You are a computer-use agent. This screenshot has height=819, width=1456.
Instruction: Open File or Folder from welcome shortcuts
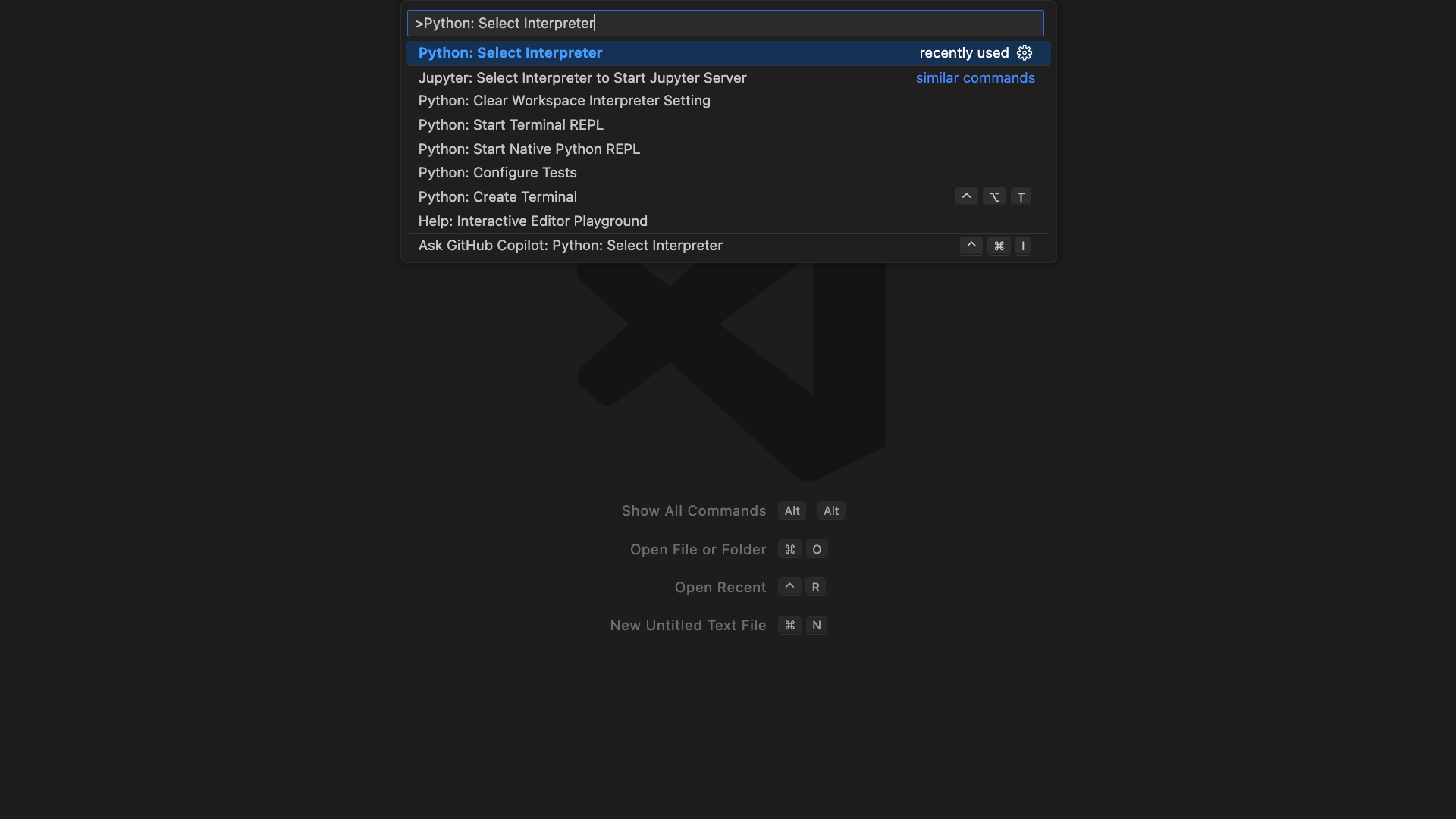click(698, 549)
